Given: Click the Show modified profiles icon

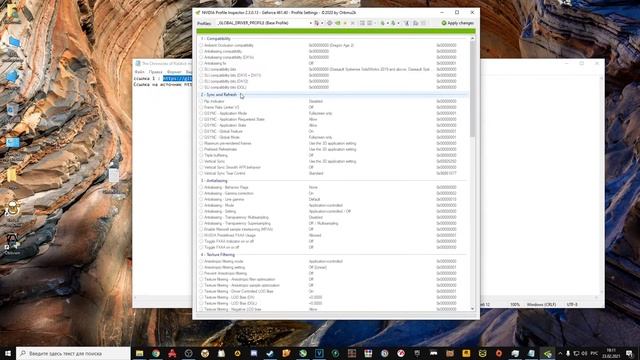Looking at the screenshot, I should (x=317, y=23).
